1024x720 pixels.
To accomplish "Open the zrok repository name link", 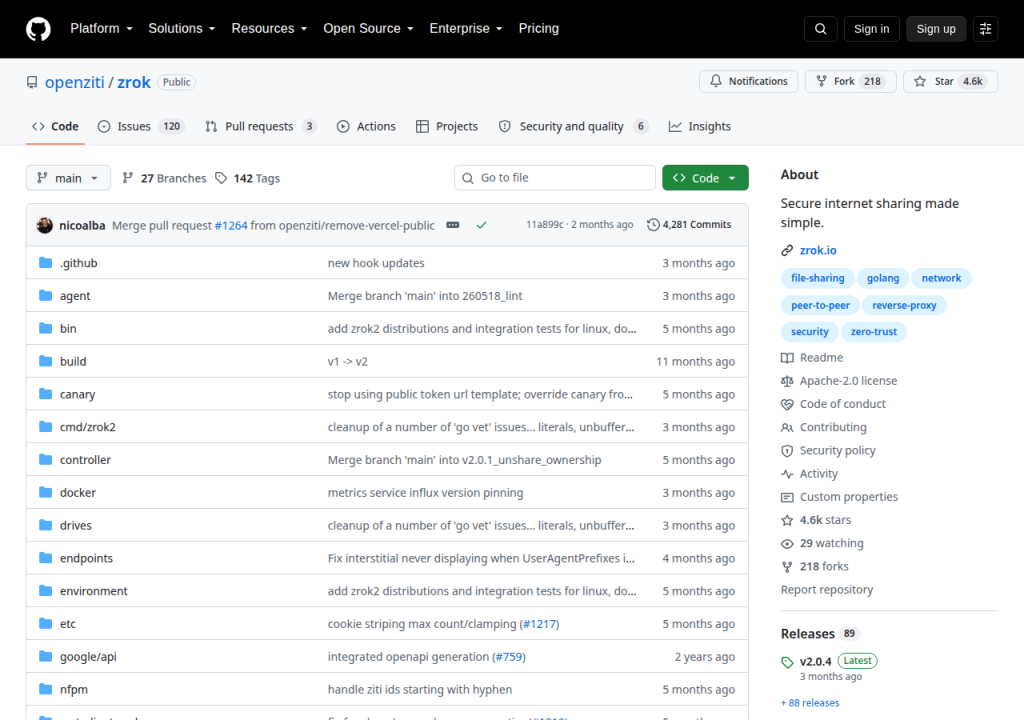I will click(134, 82).
